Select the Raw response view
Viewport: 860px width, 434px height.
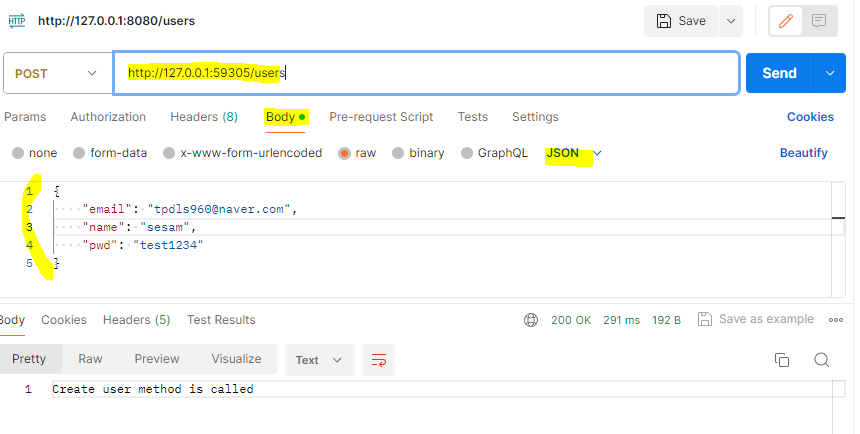tap(90, 359)
